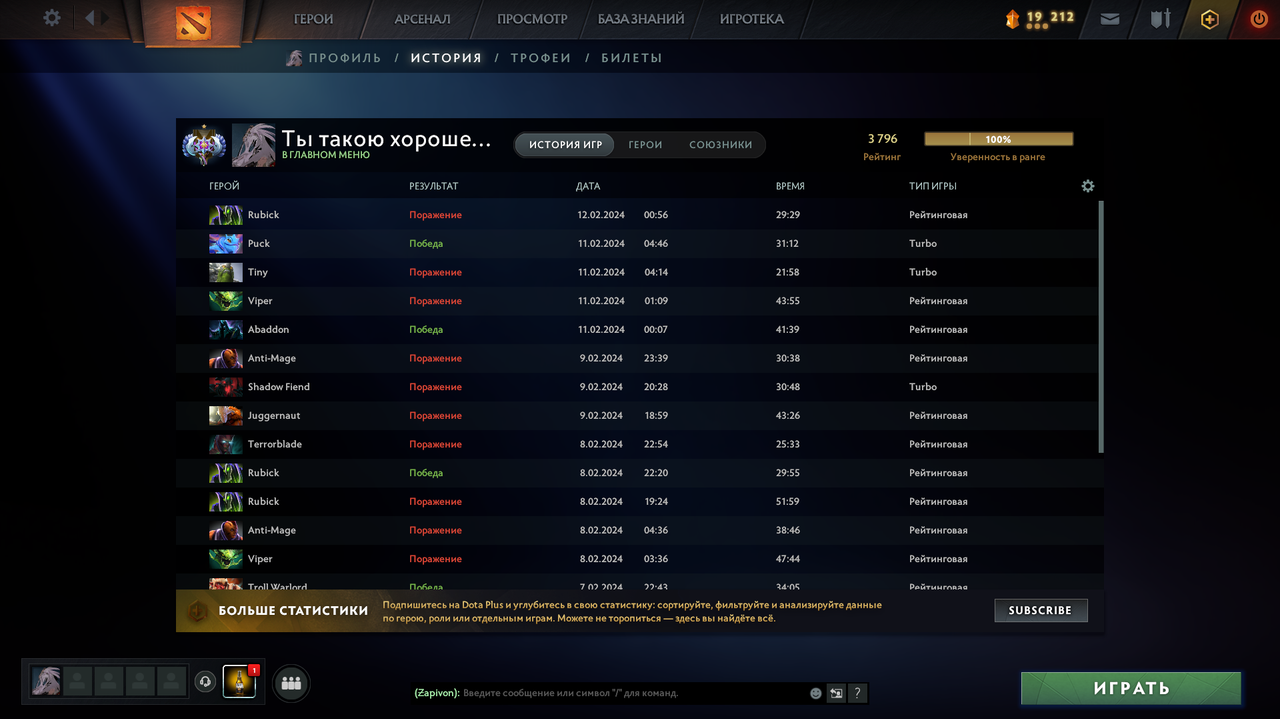Click the ГЕРОЙ column header

pyautogui.click(x=224, y=187)
